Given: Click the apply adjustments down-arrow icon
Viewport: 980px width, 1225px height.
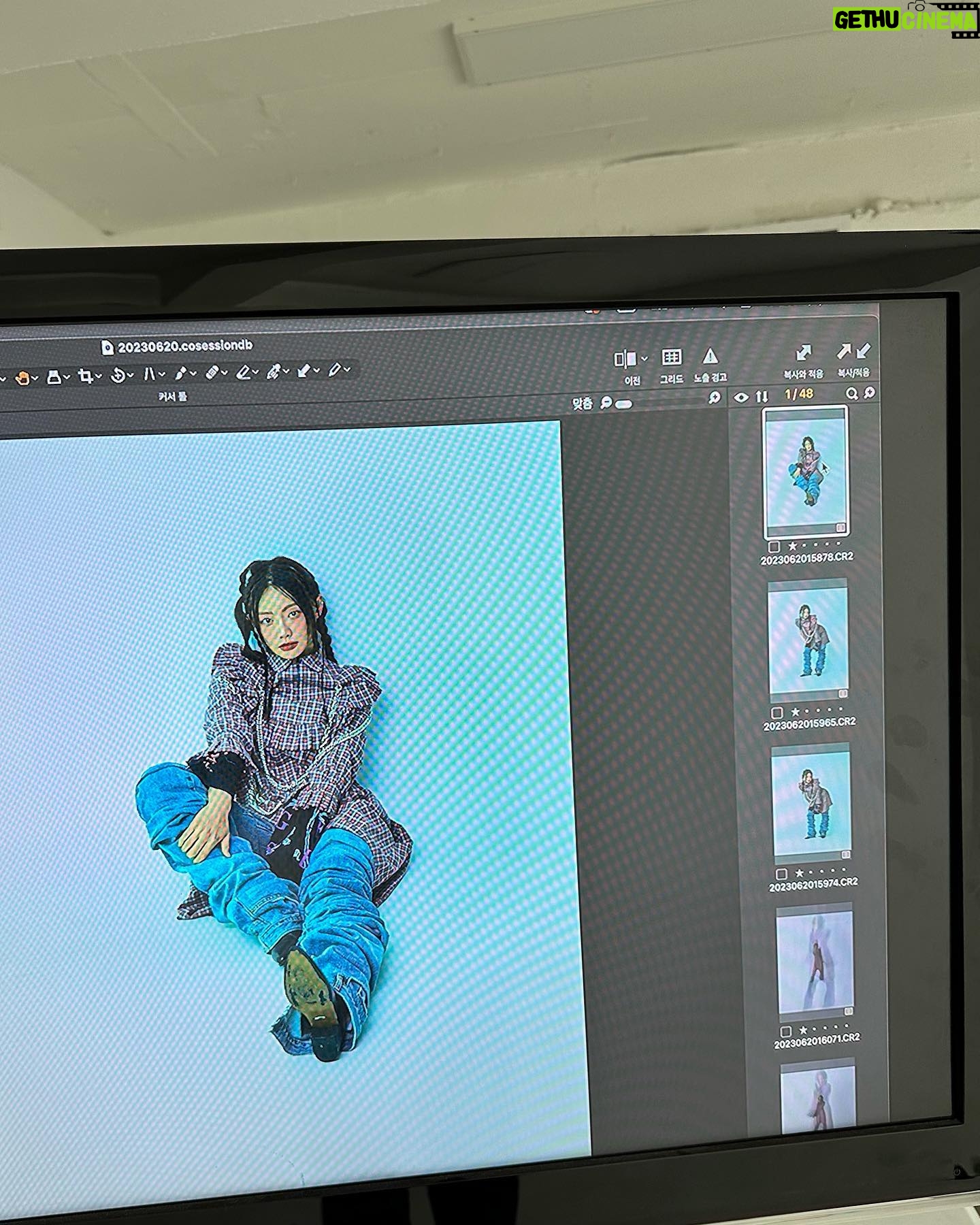Looking at the screenshot, I should click(863, 350).
